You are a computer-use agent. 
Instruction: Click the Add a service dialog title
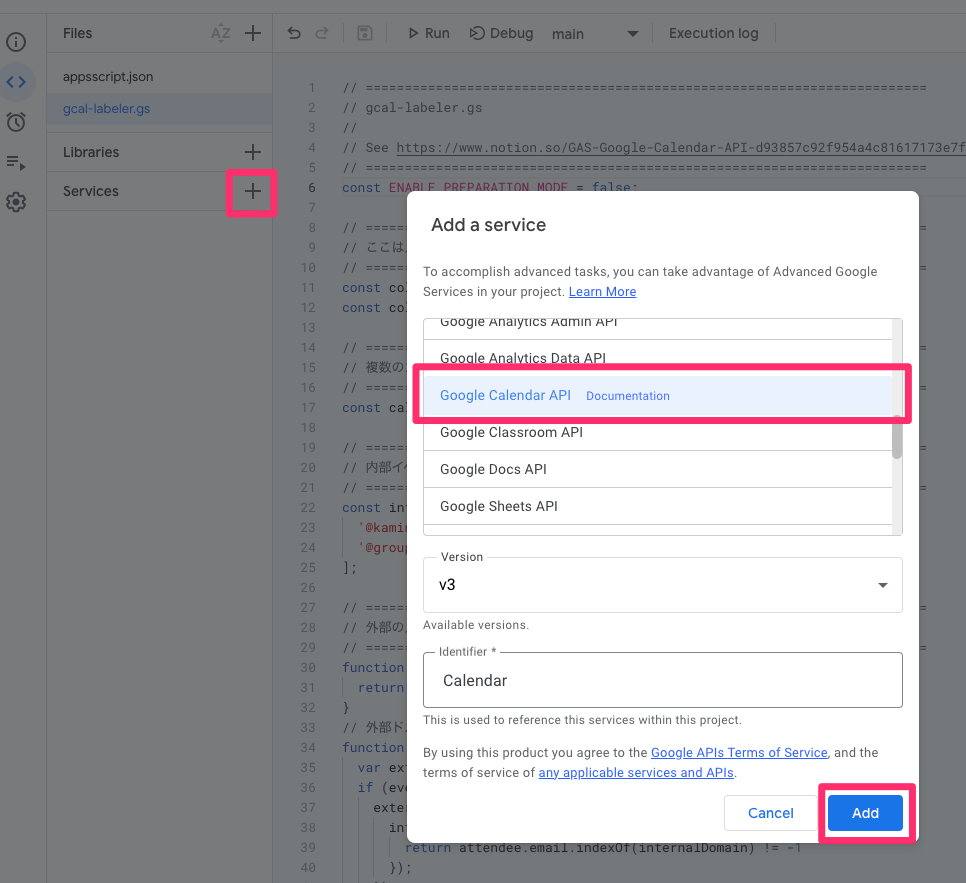click(489, 225)
